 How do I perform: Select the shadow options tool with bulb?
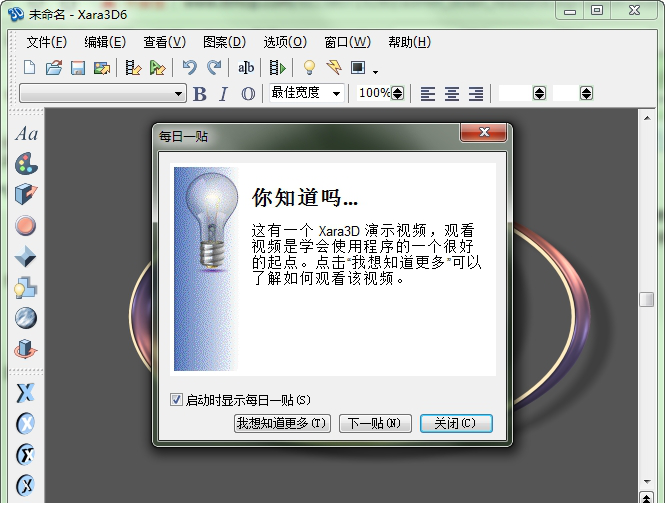click(25, 288)
